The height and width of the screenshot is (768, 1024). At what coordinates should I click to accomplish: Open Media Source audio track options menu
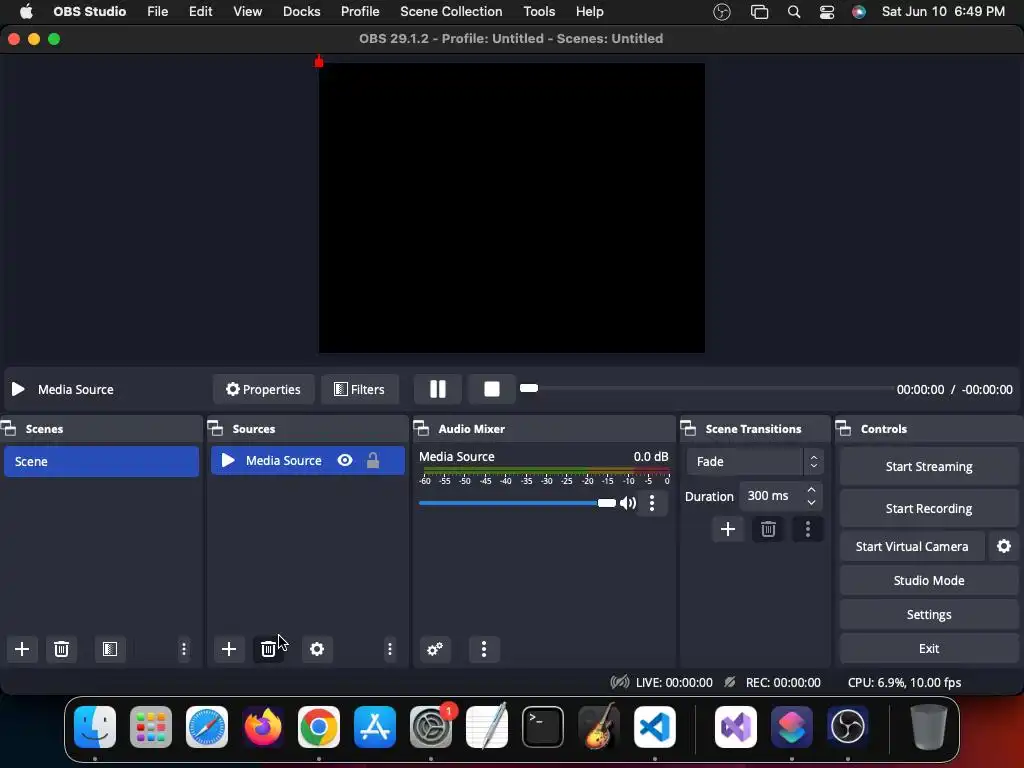click(652, 503)
